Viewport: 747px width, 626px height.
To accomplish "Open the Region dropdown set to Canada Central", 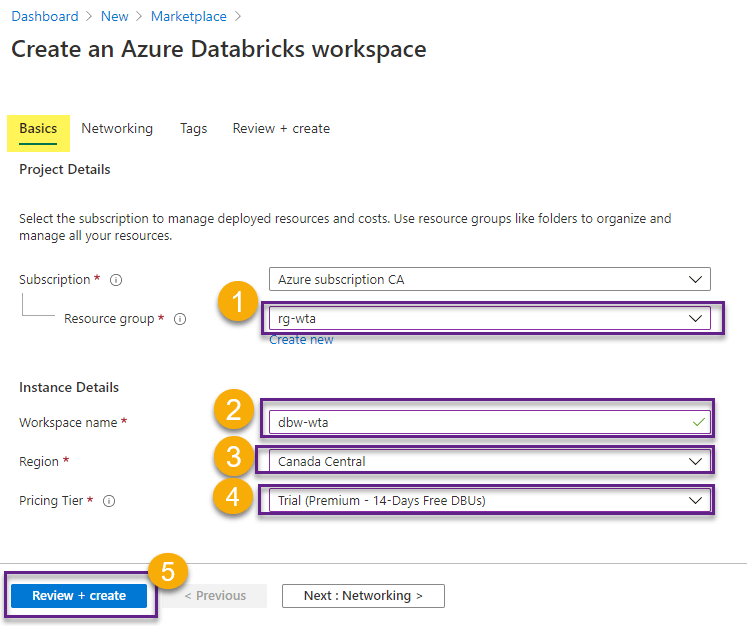I will click(x=485, y=461).
